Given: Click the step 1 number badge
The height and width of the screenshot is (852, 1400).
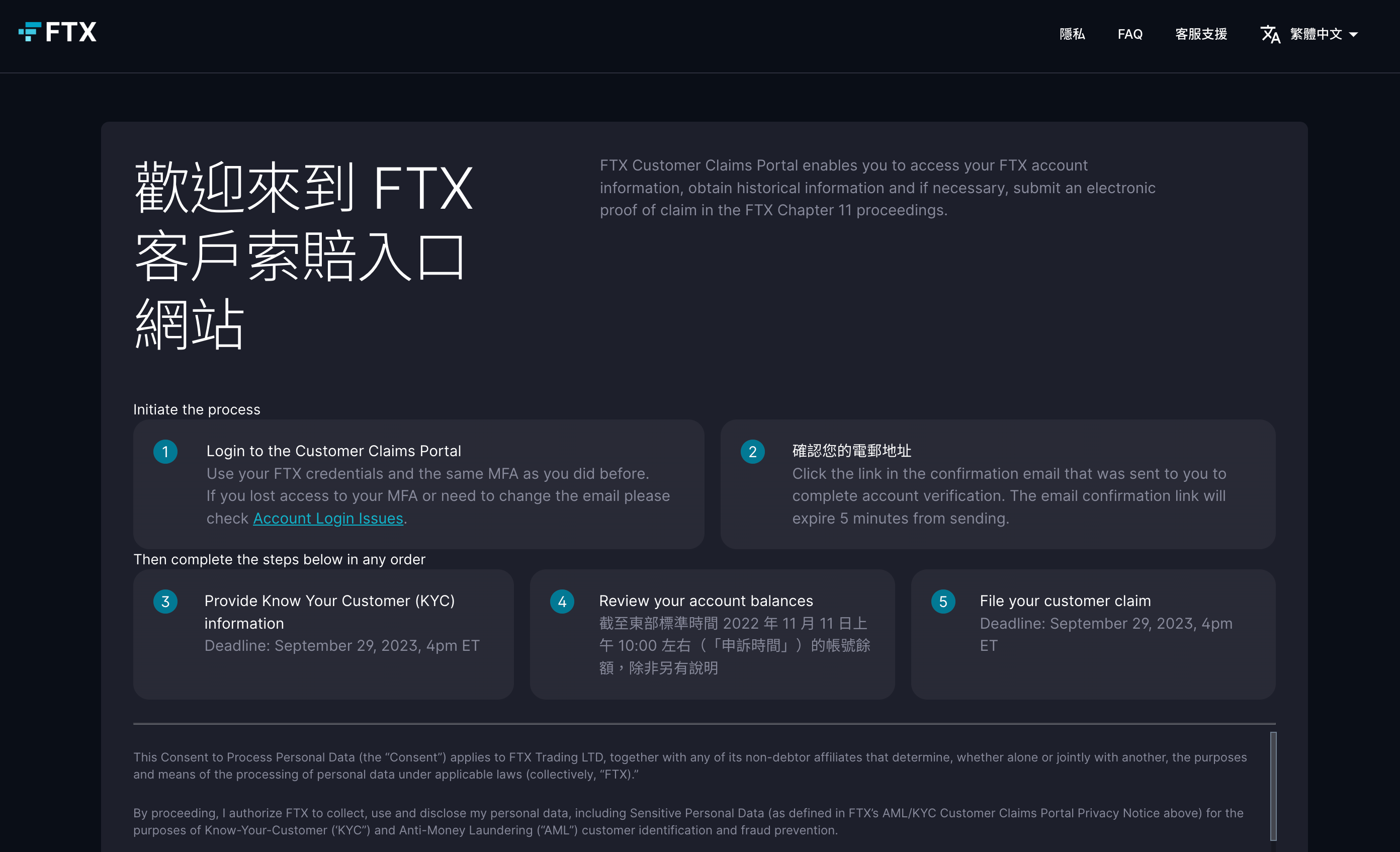Looking at the screenshot, I should coord(165,452).
